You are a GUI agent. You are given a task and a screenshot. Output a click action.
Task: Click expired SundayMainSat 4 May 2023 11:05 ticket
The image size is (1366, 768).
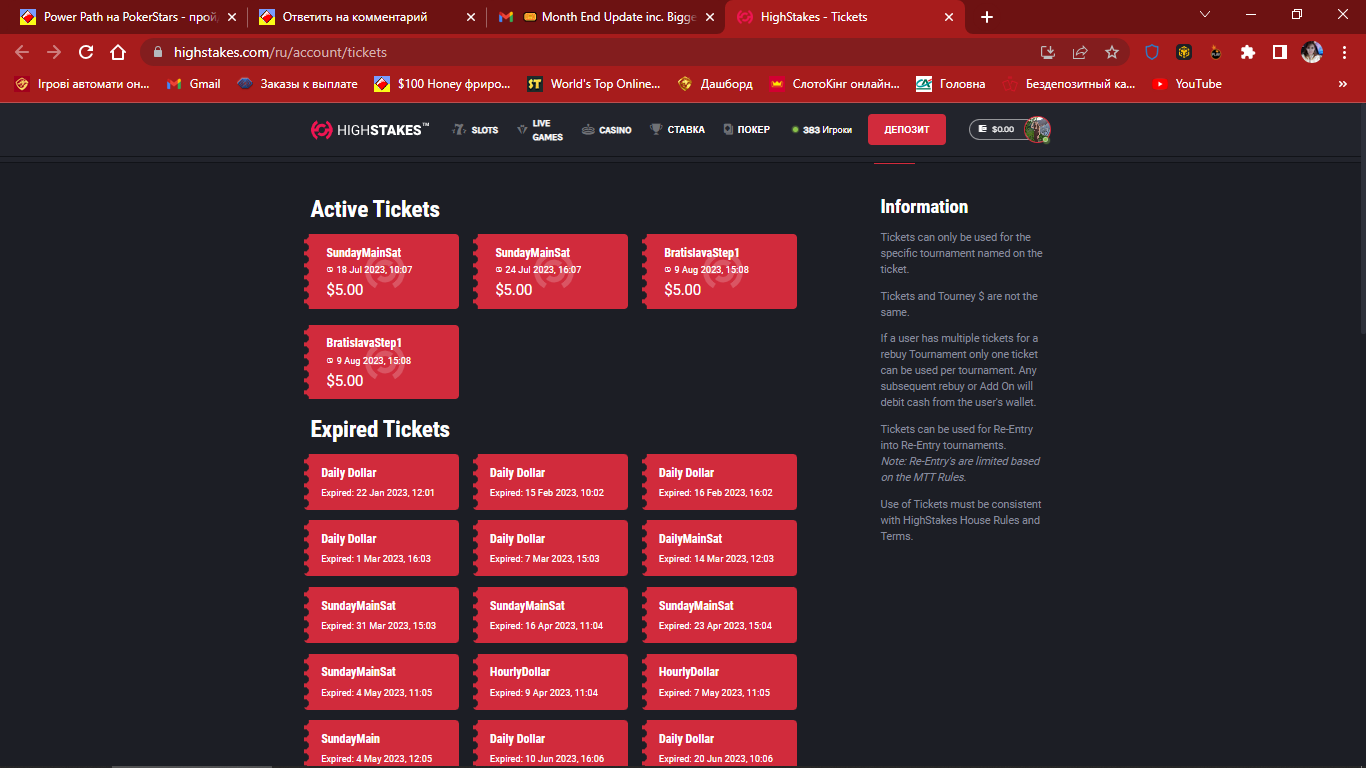381,682
